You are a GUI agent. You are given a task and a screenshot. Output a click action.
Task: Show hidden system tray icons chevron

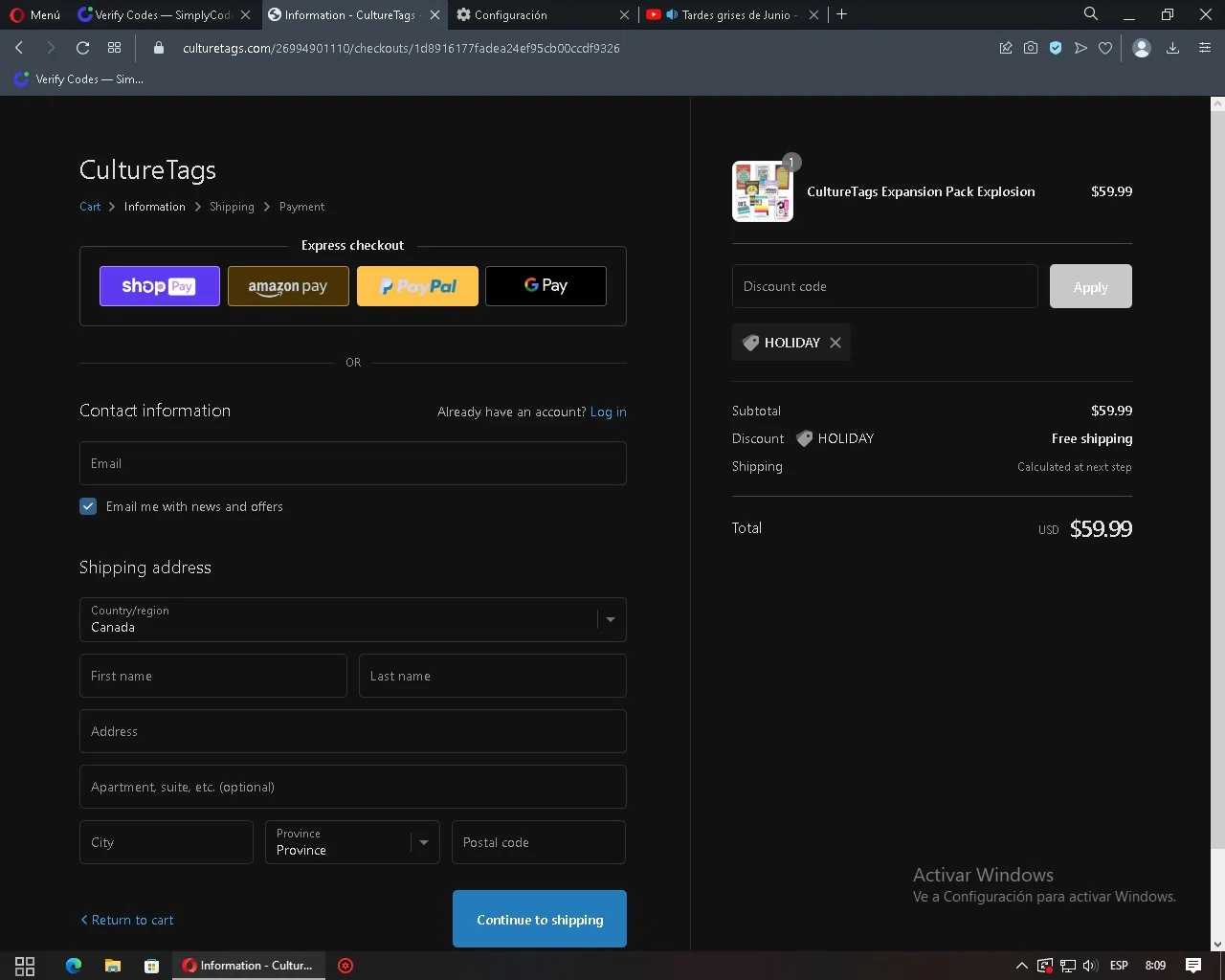click(1021, 966)
